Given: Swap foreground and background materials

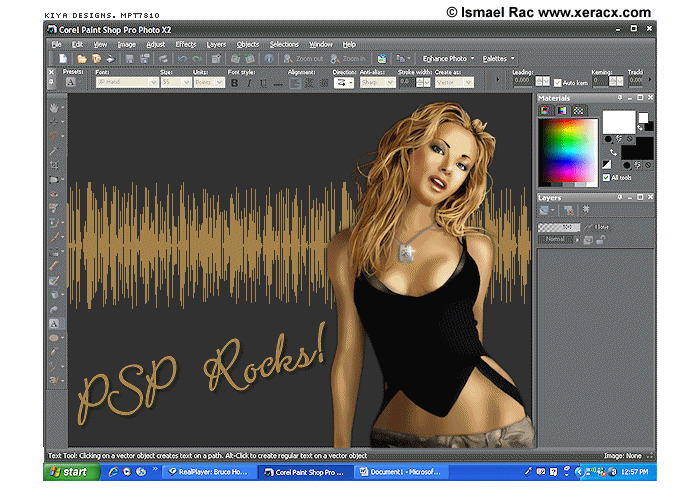Looking at the screenshot, I should [613, 152].
